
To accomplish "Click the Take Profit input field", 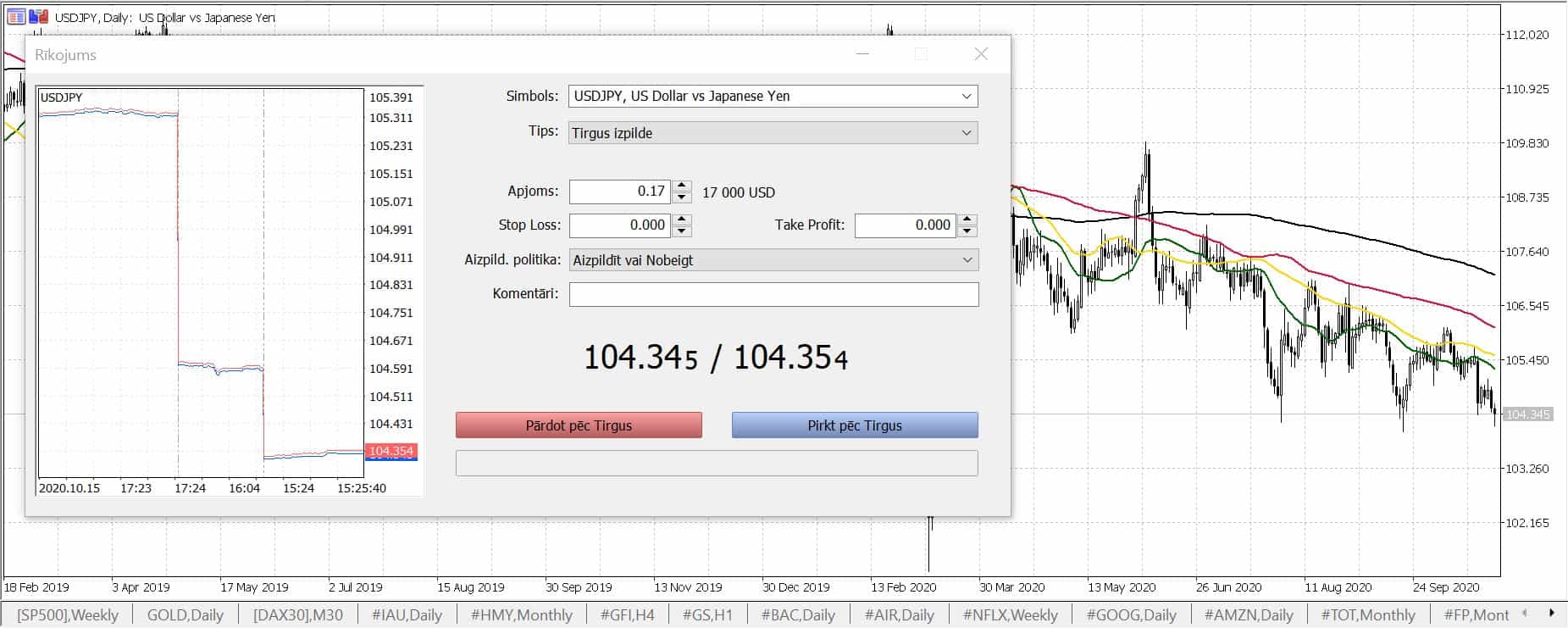I will click(x=905, y=225).
